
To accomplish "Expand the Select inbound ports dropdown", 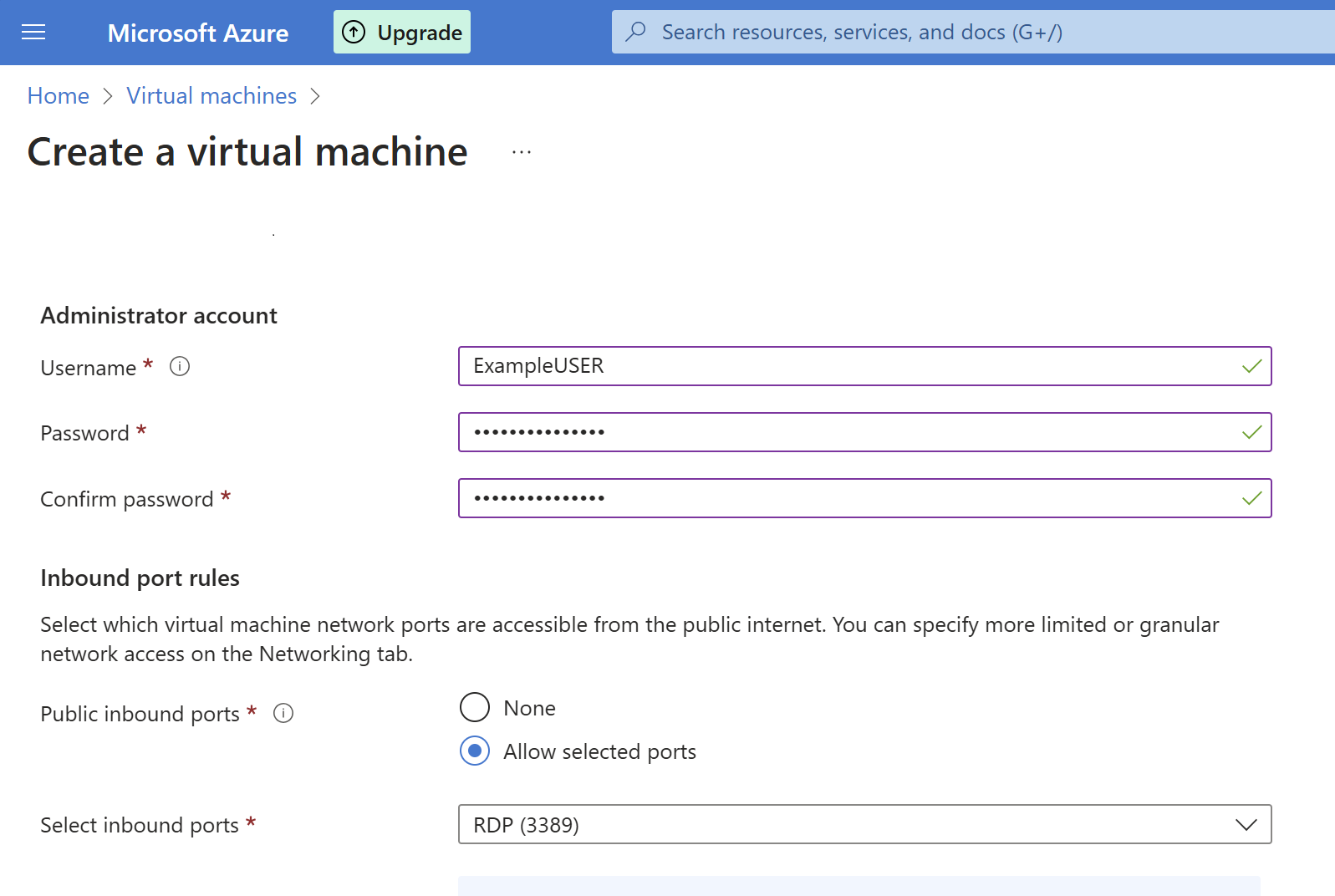I will tap(853, 825).
